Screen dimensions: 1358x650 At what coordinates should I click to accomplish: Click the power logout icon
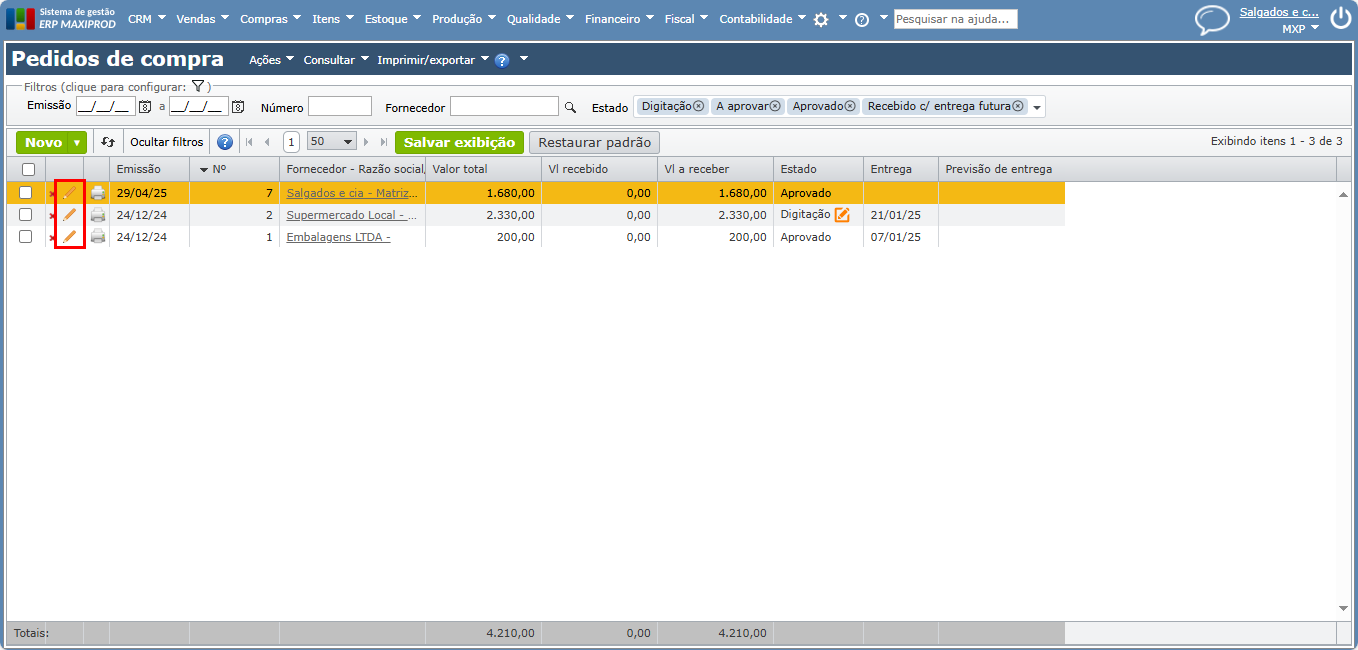[x=1340, y=18]
